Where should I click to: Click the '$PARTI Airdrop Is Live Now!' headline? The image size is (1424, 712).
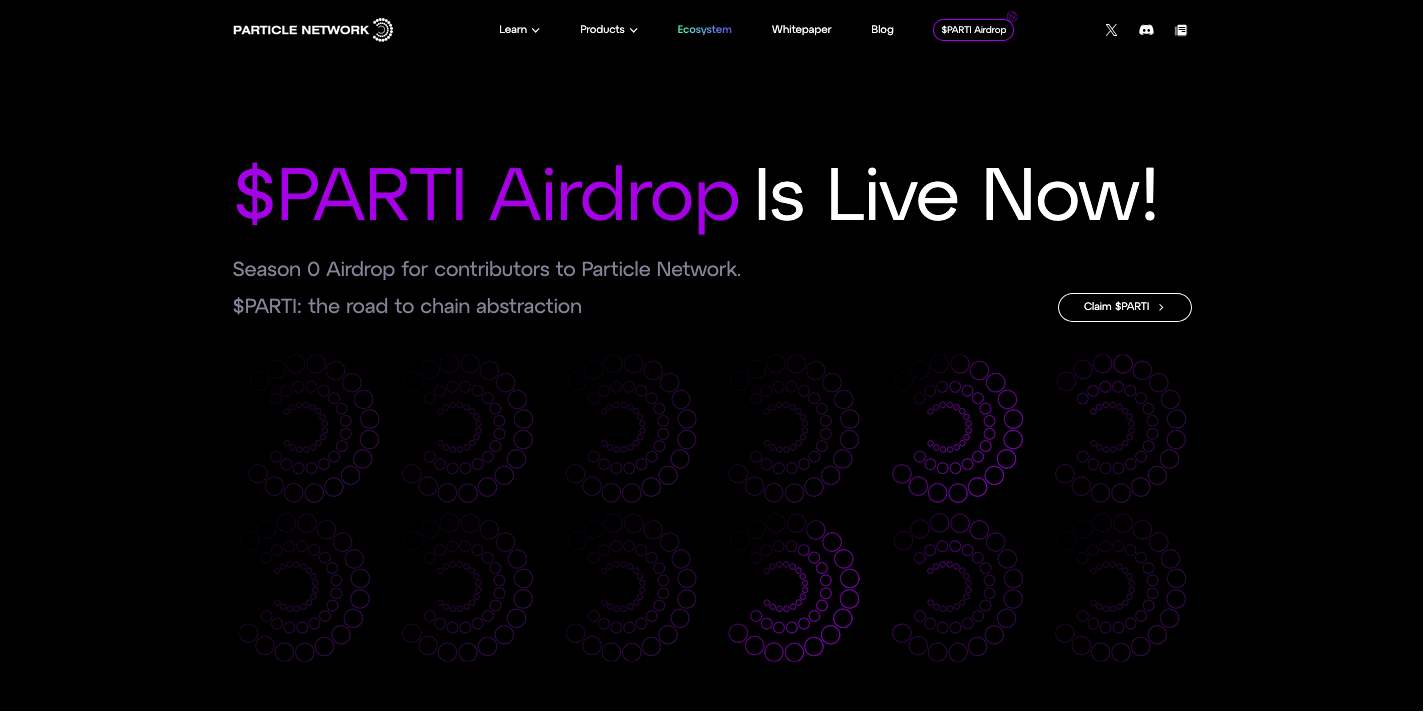click(x=696, y=195)
